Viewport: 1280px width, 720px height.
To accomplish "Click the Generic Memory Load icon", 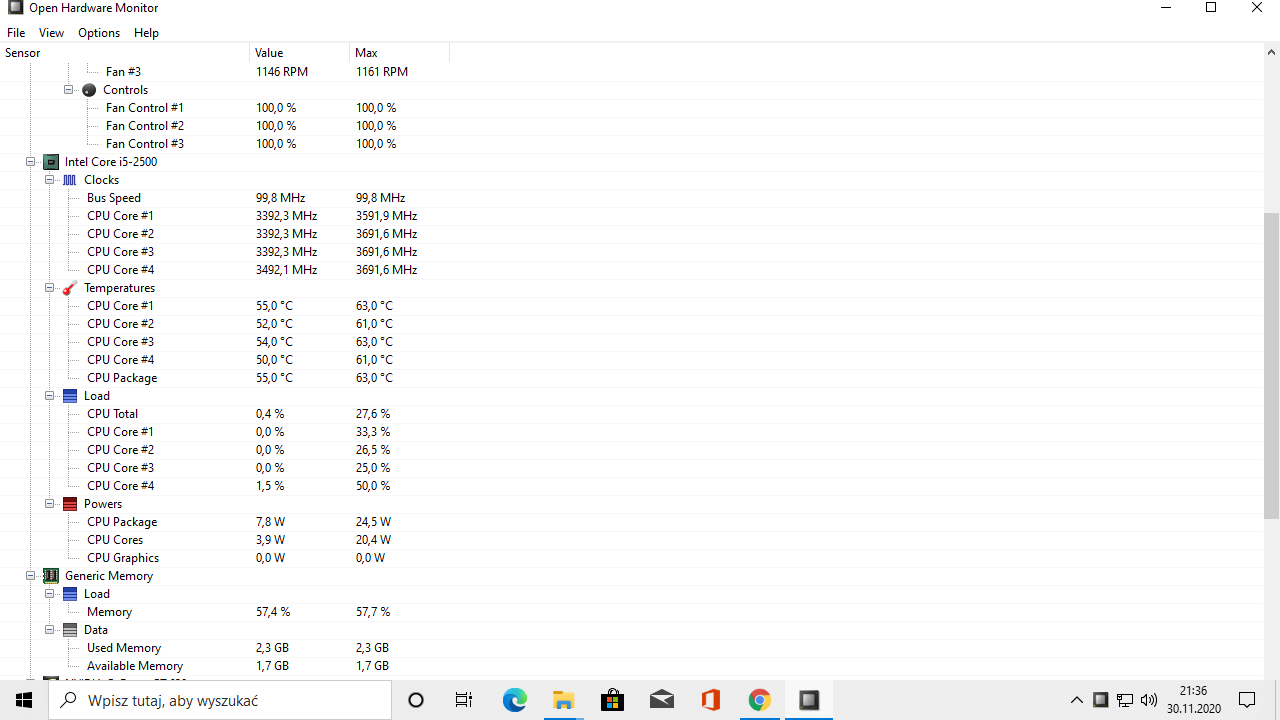I will click(70, 594).
